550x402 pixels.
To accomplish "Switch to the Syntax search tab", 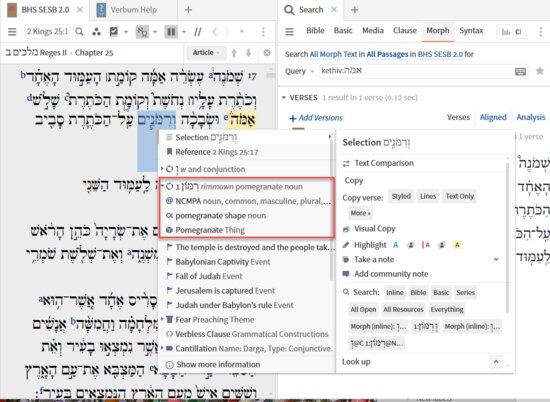I will pyautogui.click(x=471, y=31).
